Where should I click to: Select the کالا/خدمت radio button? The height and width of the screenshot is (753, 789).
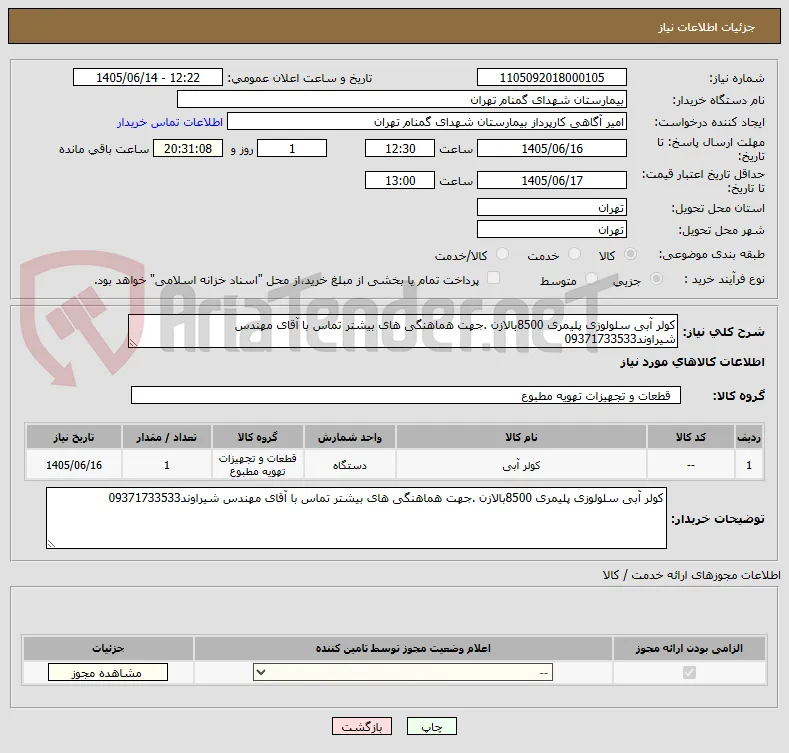[x=502, y=254]
